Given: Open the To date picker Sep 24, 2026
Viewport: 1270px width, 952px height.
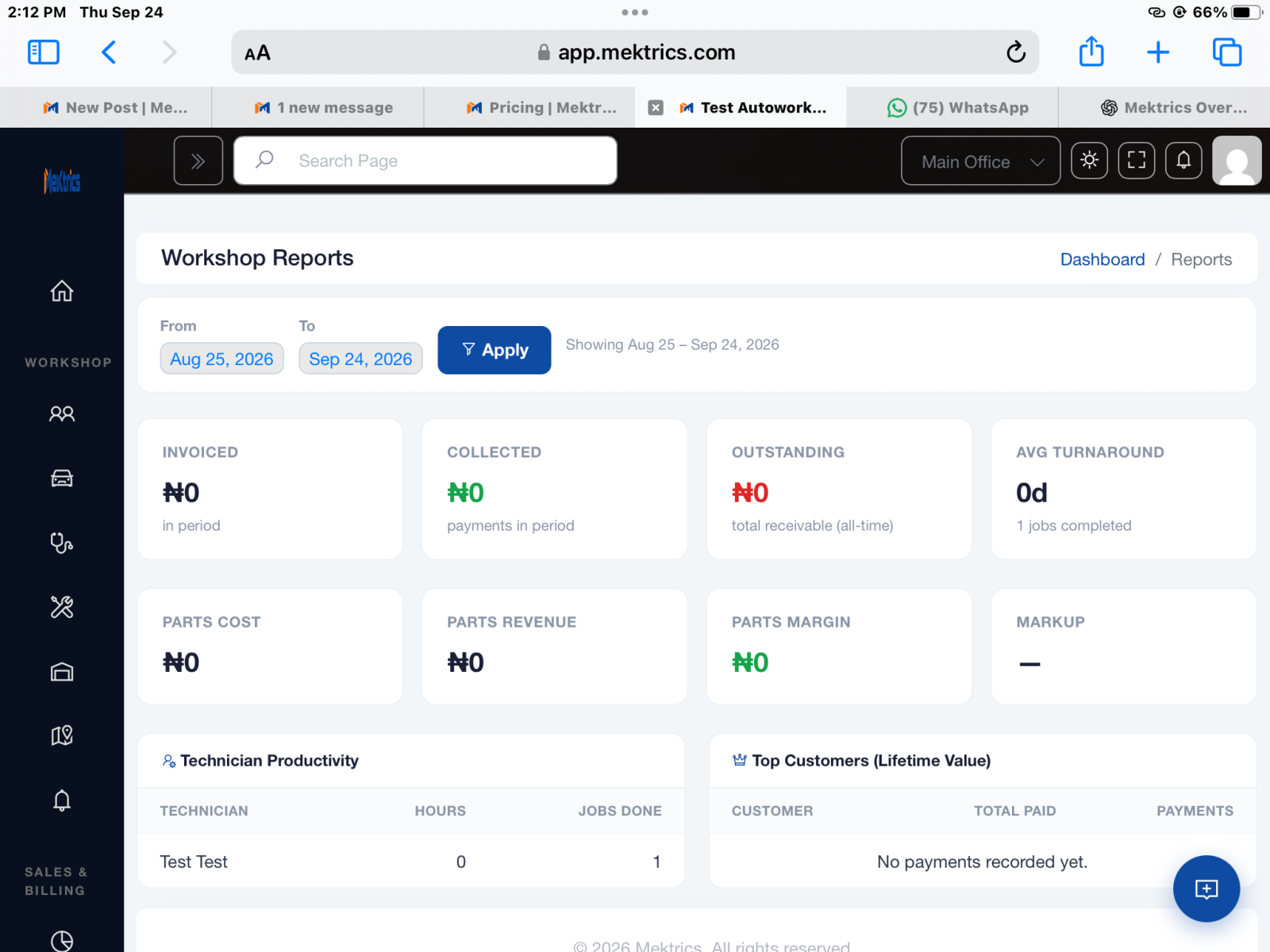Looking at the screenshot, I should (360, 359).
